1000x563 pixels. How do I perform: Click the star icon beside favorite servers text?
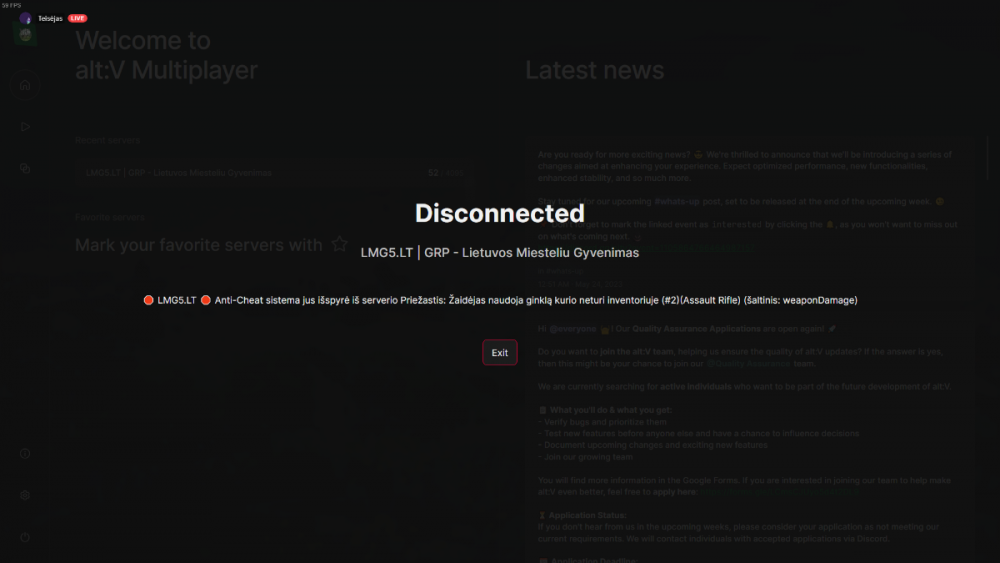[x=339, y=244]
